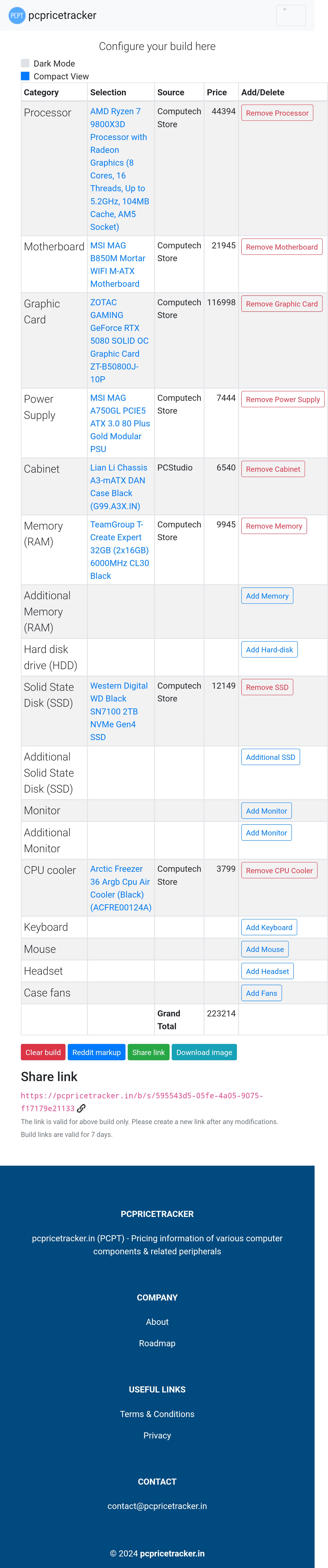Click the Additional SSD button
Image resolution: width=328 pixels, height=1568 pixels.
coord(270,757)
